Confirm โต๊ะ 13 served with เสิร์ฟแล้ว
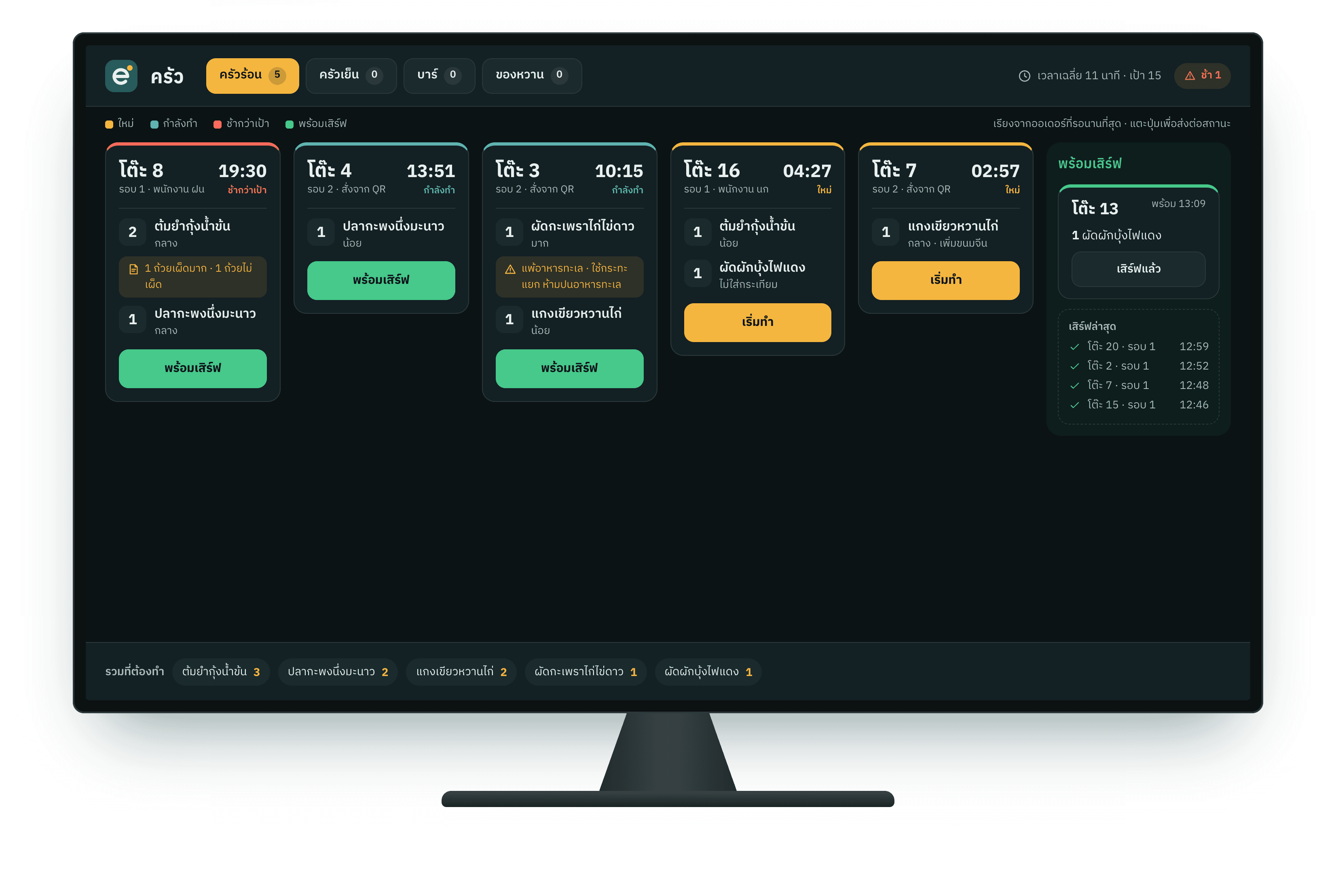The width and height of the screenshot is (1336, 896). (1138, 269)
